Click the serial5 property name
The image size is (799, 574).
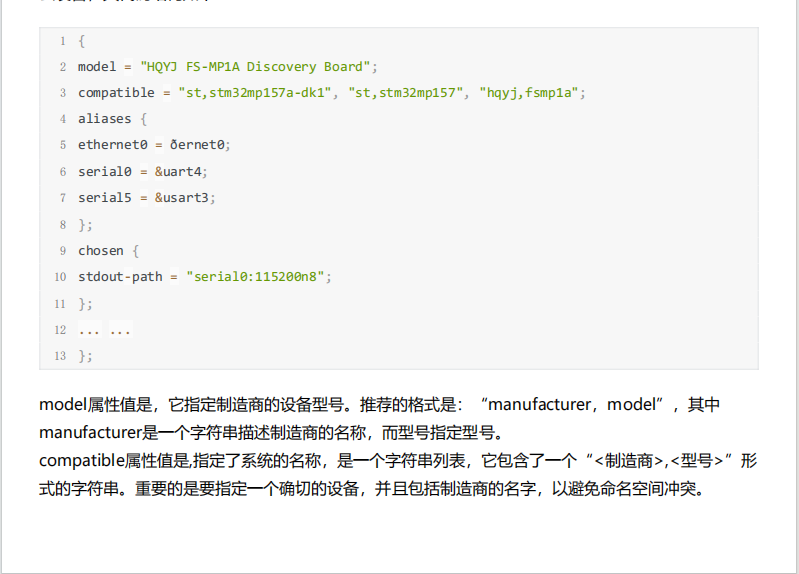click(x=104, y=198)
